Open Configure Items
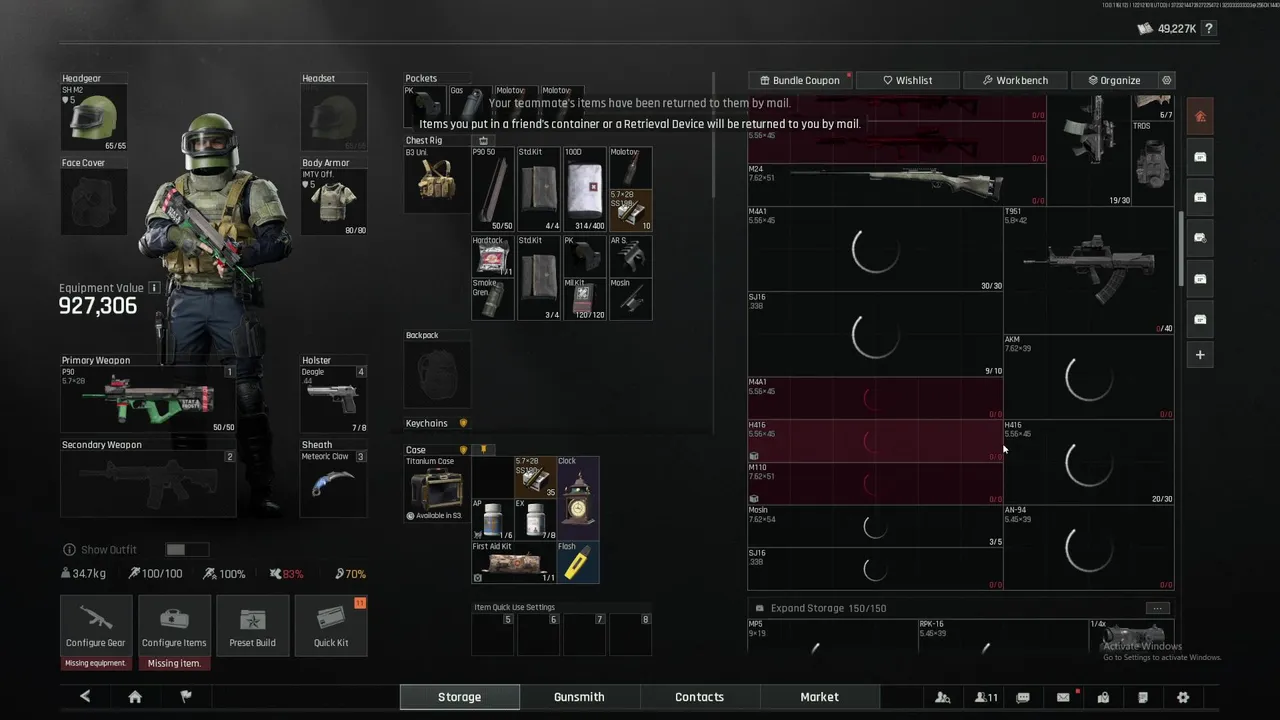This screenshot has width=1280, height=720. coord(174,625)
